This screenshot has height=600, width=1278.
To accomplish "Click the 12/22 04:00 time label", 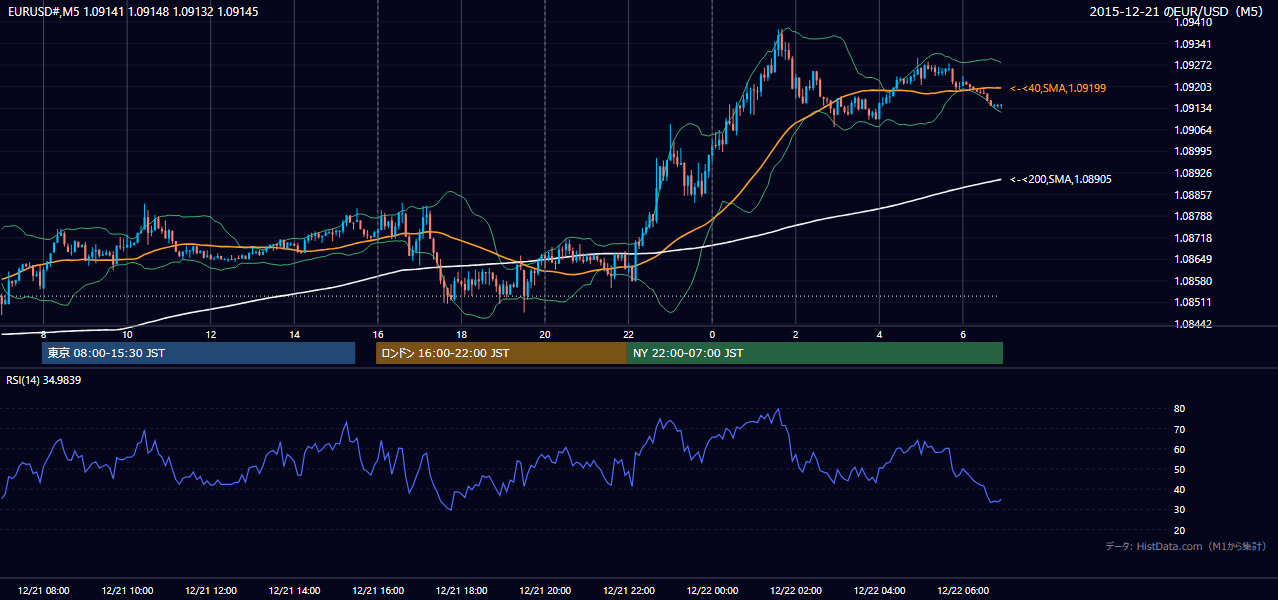I will tap(879, 591).
